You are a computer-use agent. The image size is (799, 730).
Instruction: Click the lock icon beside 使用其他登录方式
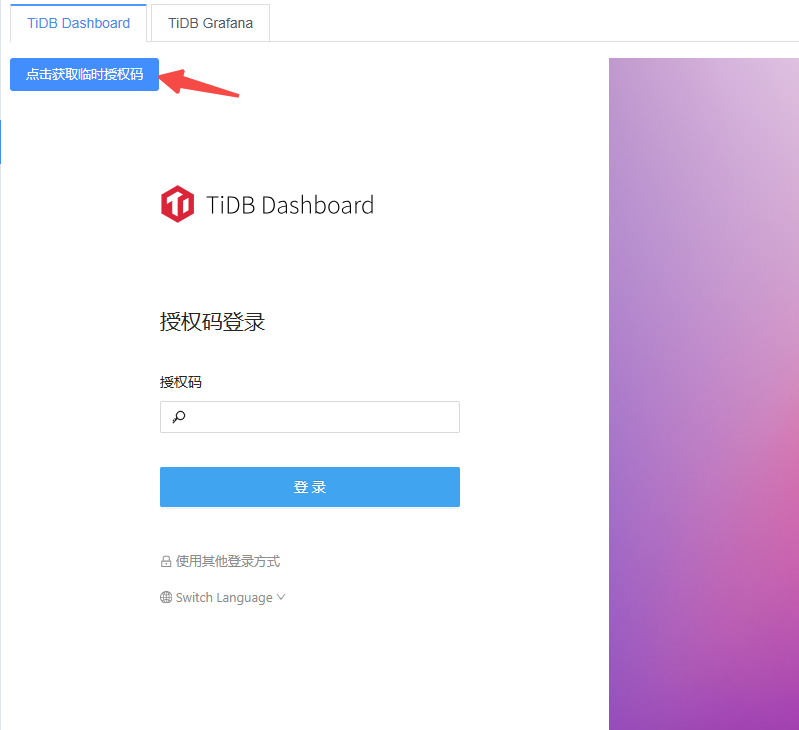(x=166, y=561)
